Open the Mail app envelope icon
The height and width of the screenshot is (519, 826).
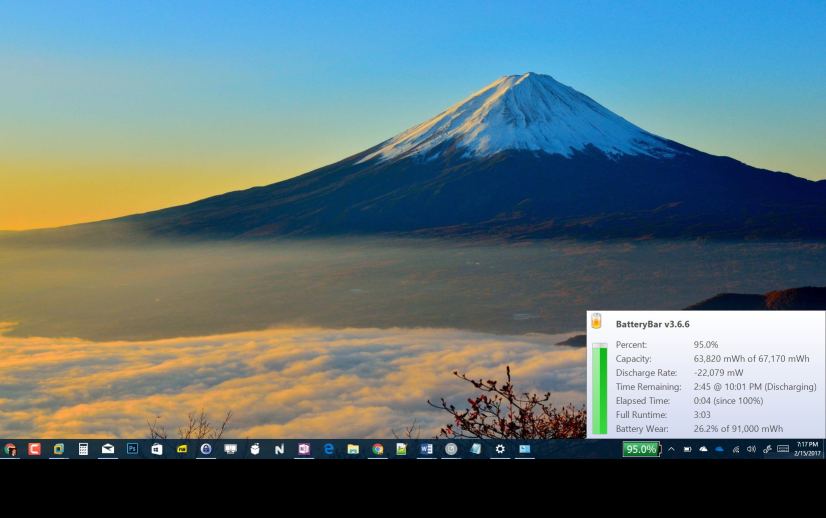108,449
